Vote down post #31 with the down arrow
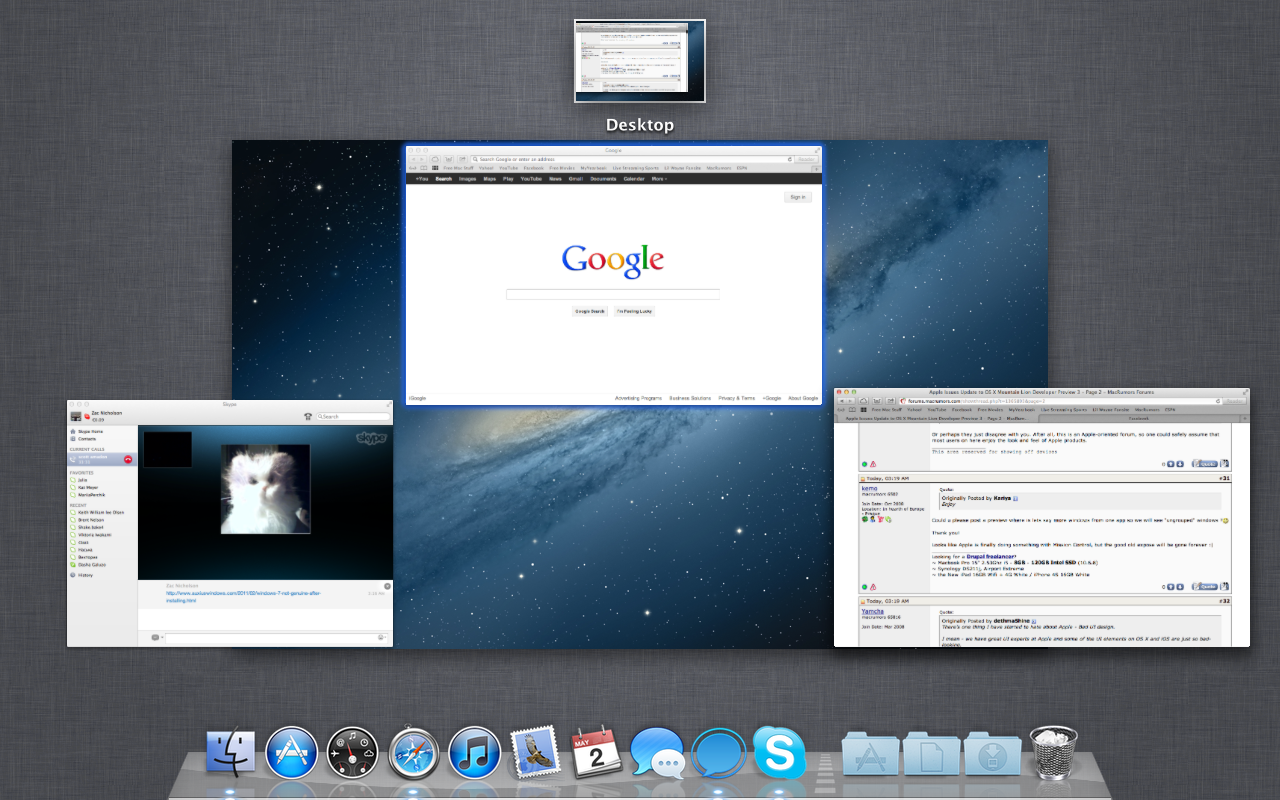 (1180, 587)
